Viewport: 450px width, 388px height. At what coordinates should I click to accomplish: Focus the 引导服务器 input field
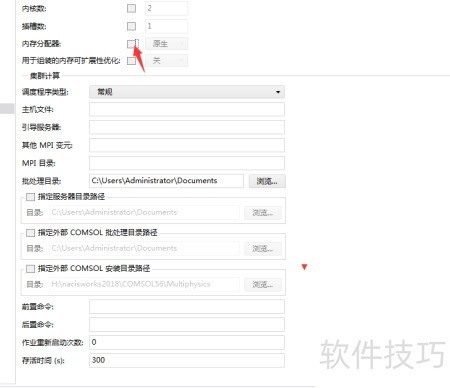tap(187, 127)
